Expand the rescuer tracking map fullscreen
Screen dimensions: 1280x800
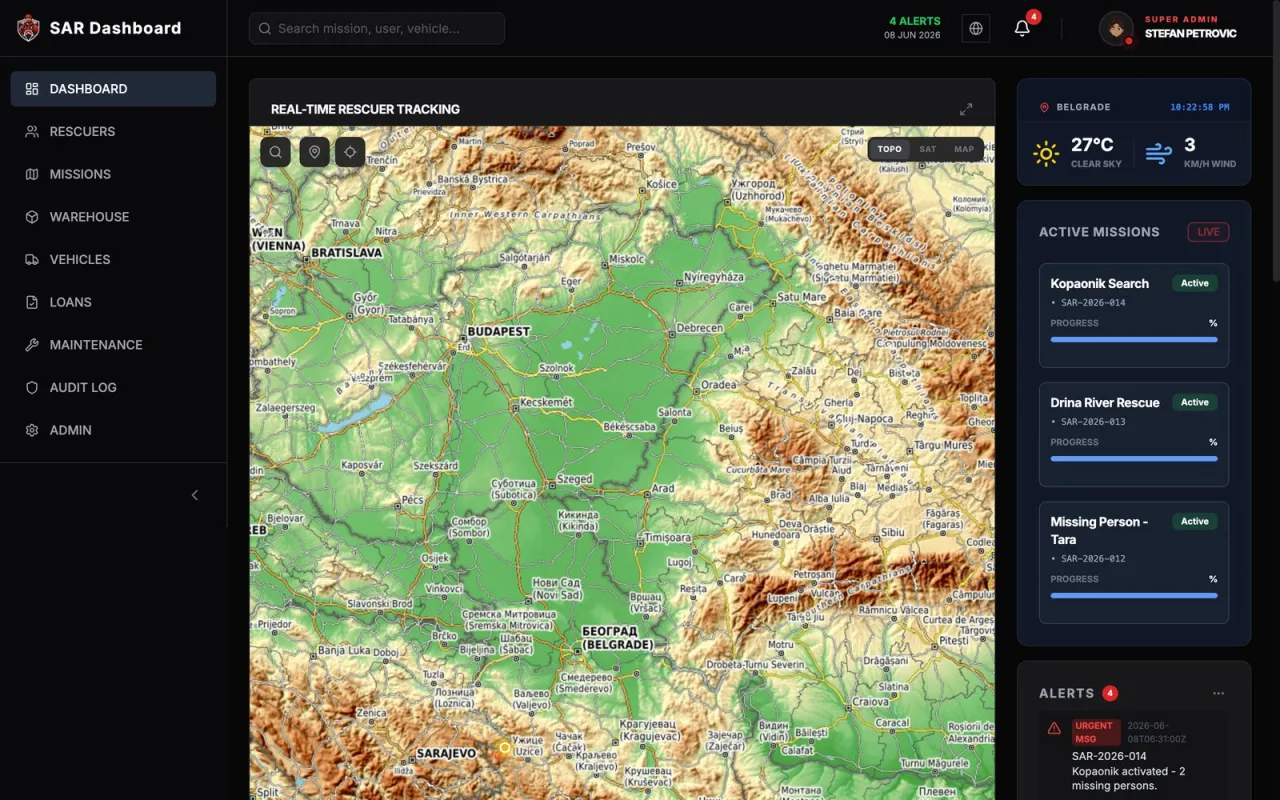(x=966, y=109)
